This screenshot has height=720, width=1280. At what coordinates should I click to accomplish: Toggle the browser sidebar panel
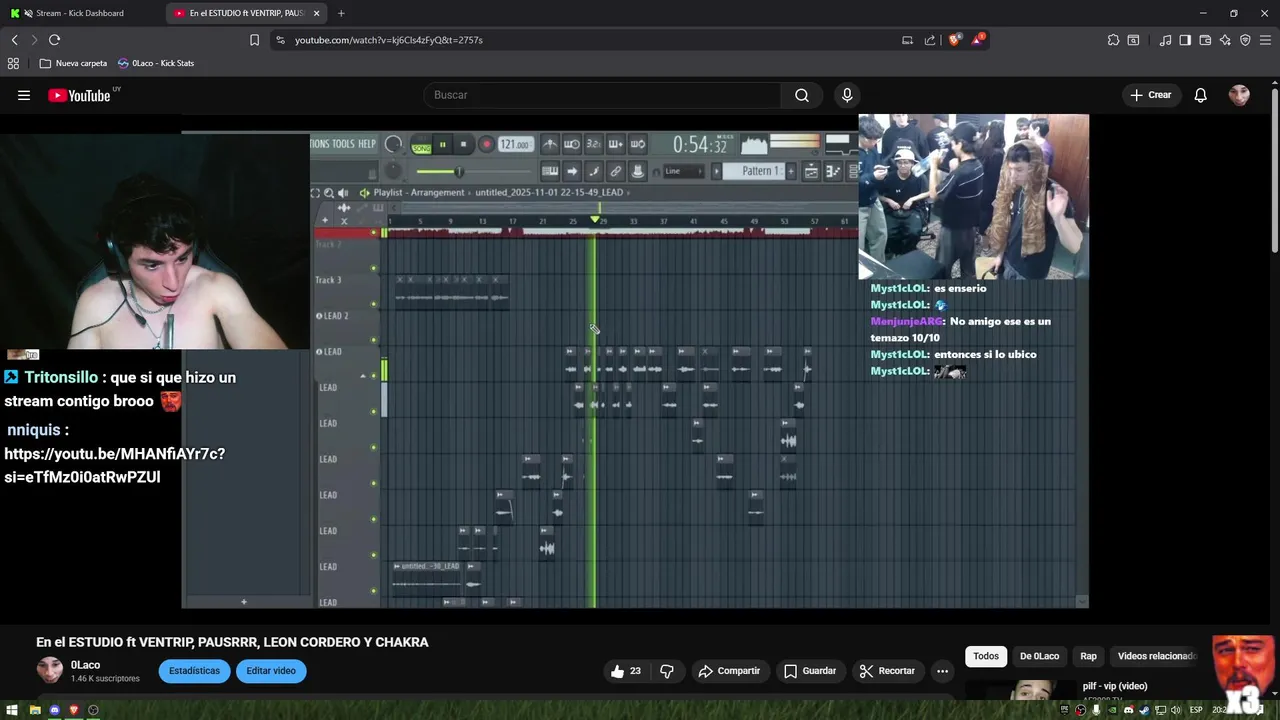click(x=1185, y=40)
